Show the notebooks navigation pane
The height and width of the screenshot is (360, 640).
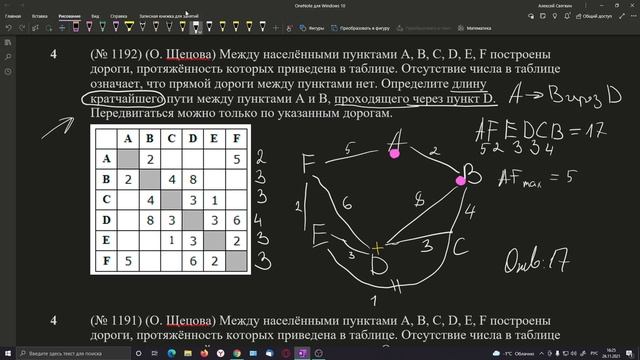click(8, 43)
